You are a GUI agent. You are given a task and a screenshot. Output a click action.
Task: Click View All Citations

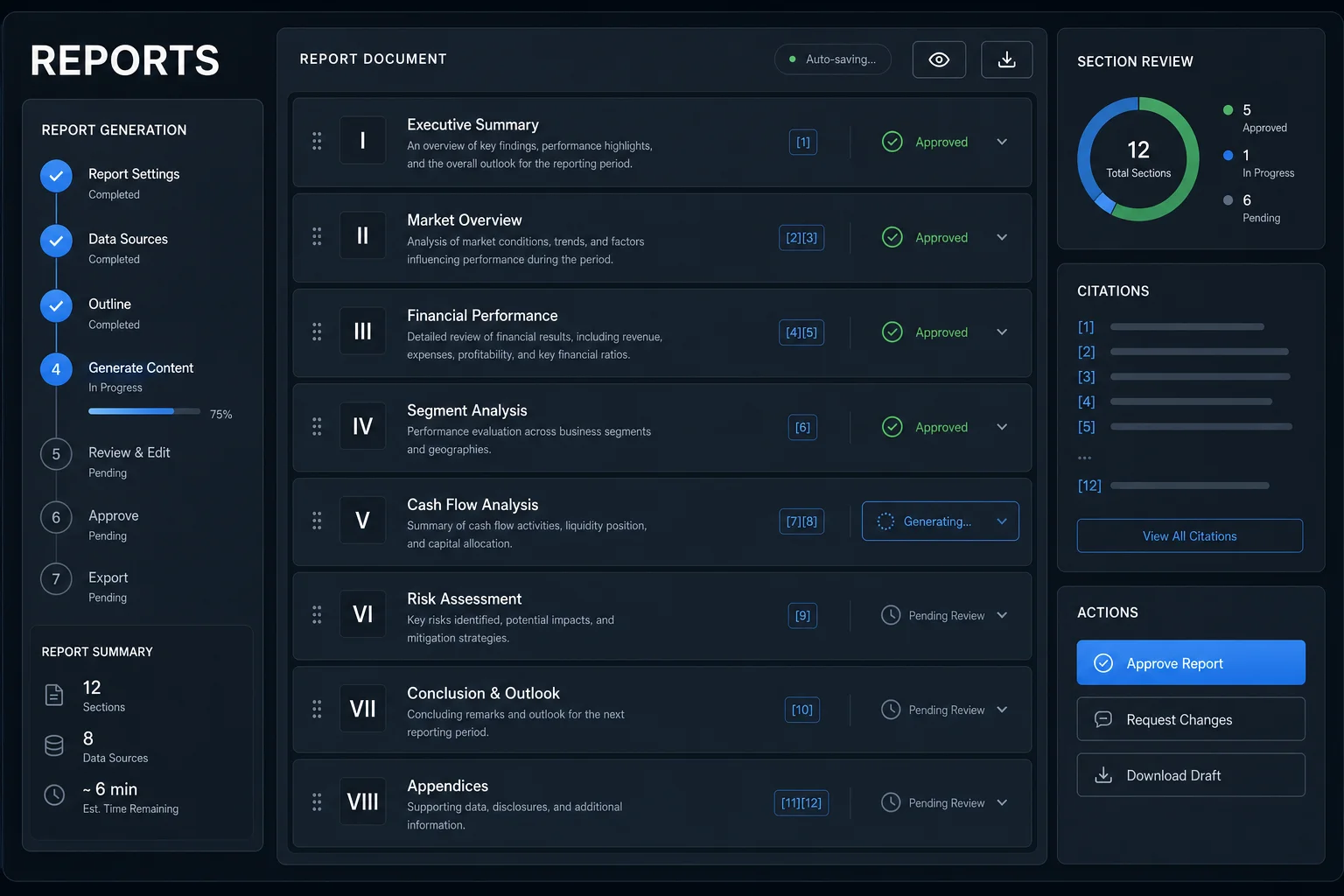point(1190,536)
